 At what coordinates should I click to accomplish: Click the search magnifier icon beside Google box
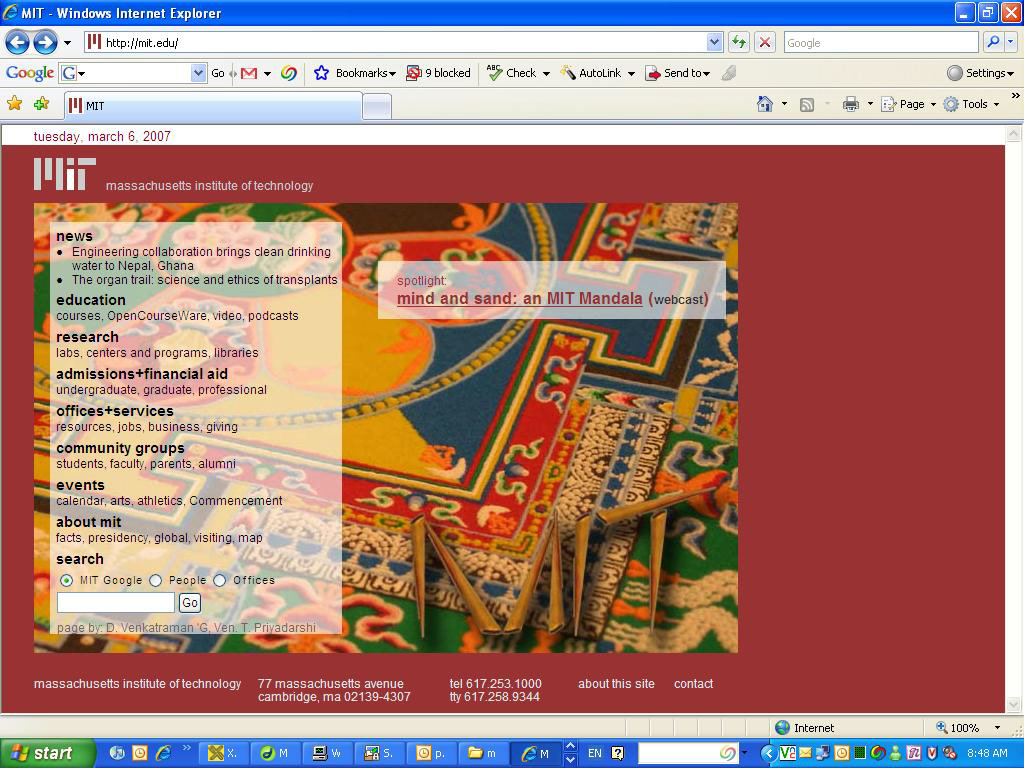click(993, 42)
